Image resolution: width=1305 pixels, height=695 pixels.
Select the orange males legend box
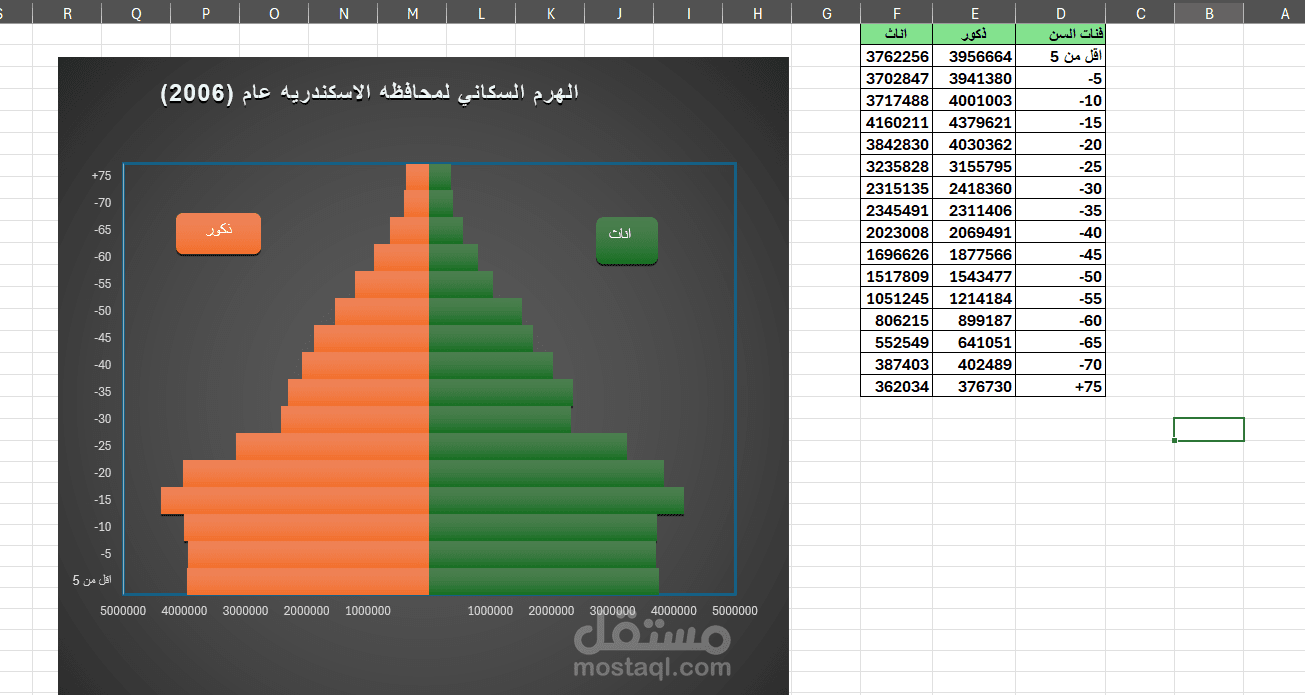point(218,233)
